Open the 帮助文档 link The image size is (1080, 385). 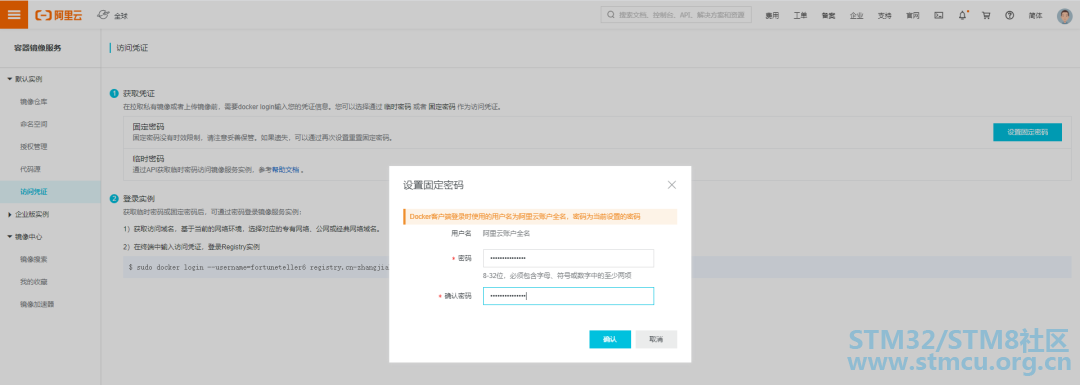[285, 169]
